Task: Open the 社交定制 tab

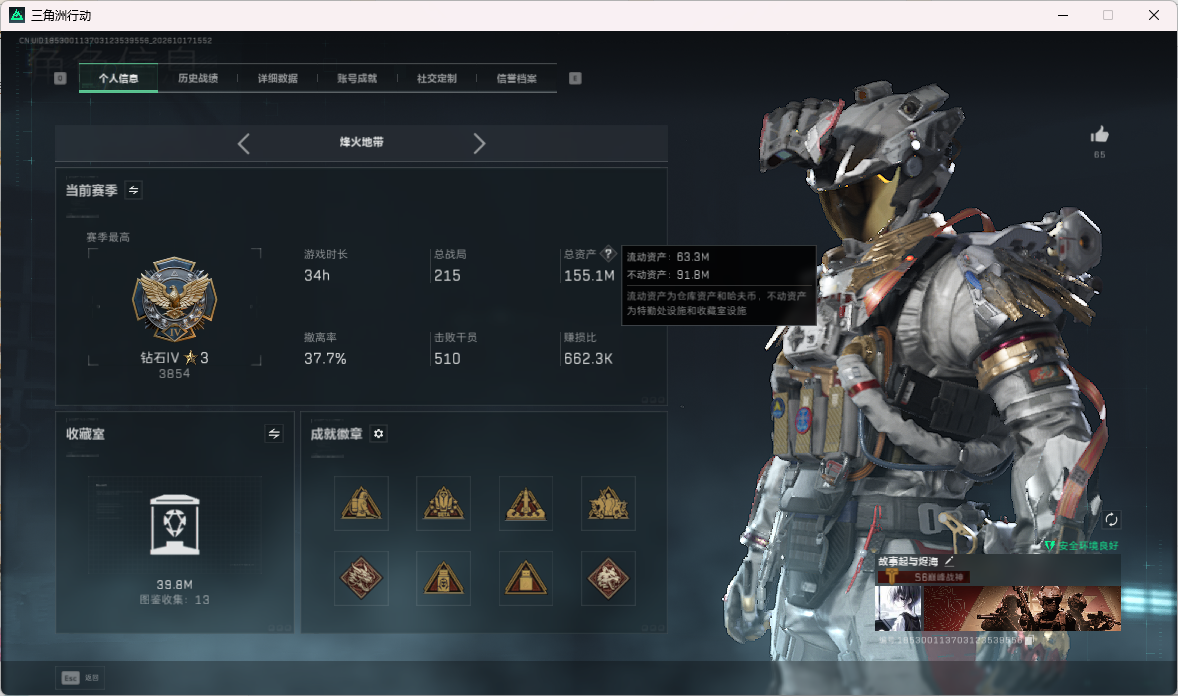Action: click(436, 78)
